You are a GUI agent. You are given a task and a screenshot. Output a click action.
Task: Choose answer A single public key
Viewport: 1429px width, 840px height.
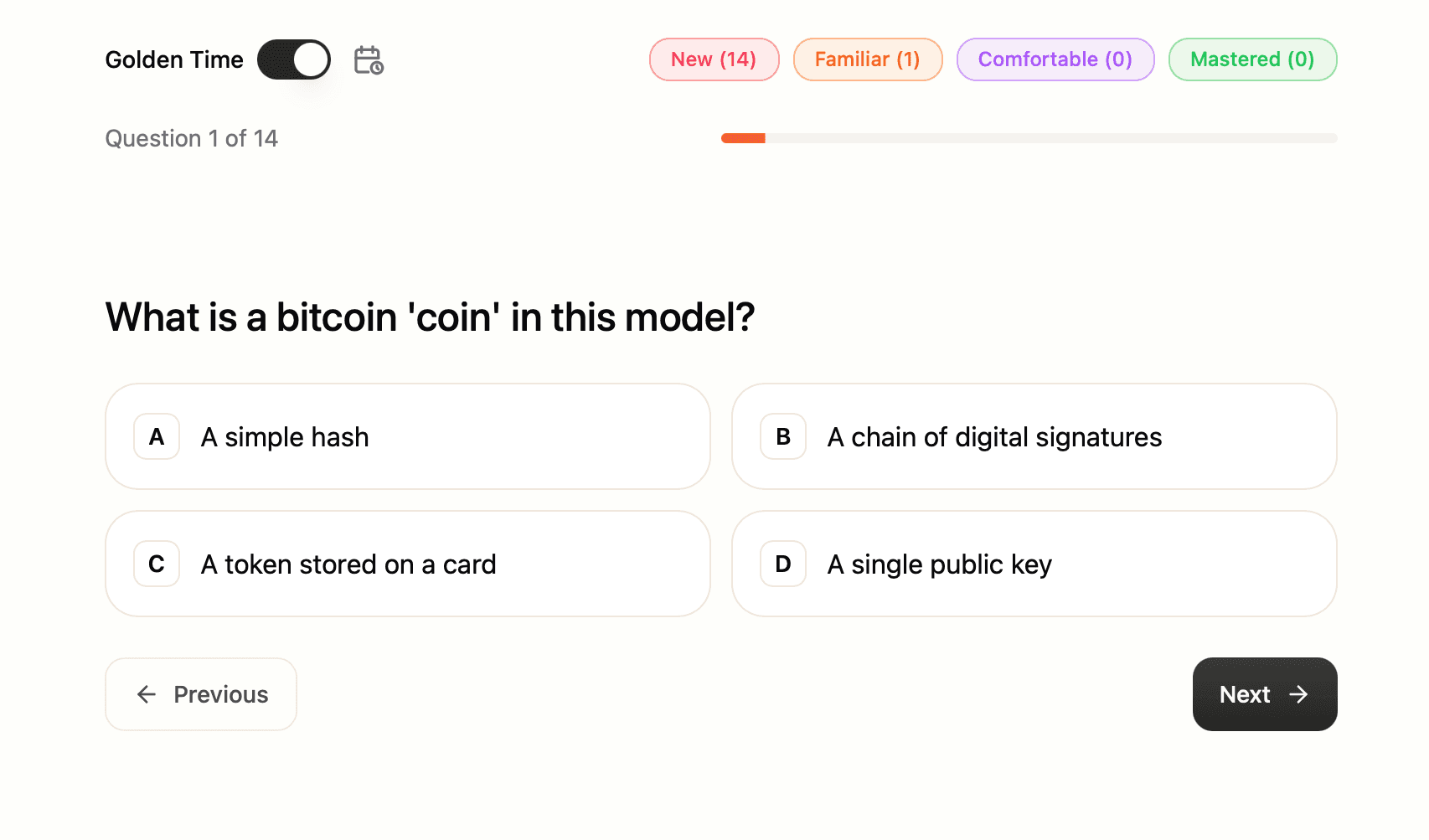[x=1034, y=564]
